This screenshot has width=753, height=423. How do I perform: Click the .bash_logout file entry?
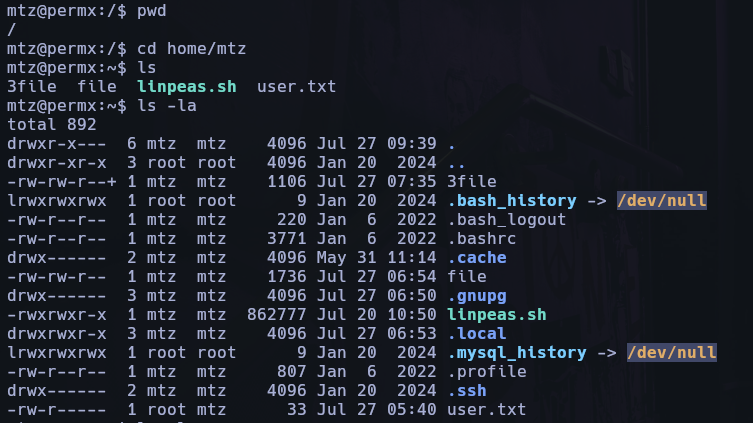point(507,220)
